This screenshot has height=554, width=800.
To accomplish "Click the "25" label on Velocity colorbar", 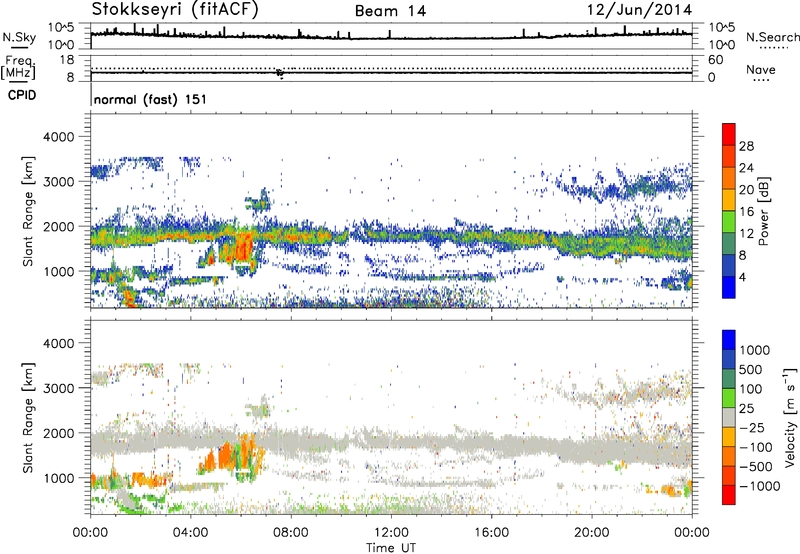I will 748,409.
